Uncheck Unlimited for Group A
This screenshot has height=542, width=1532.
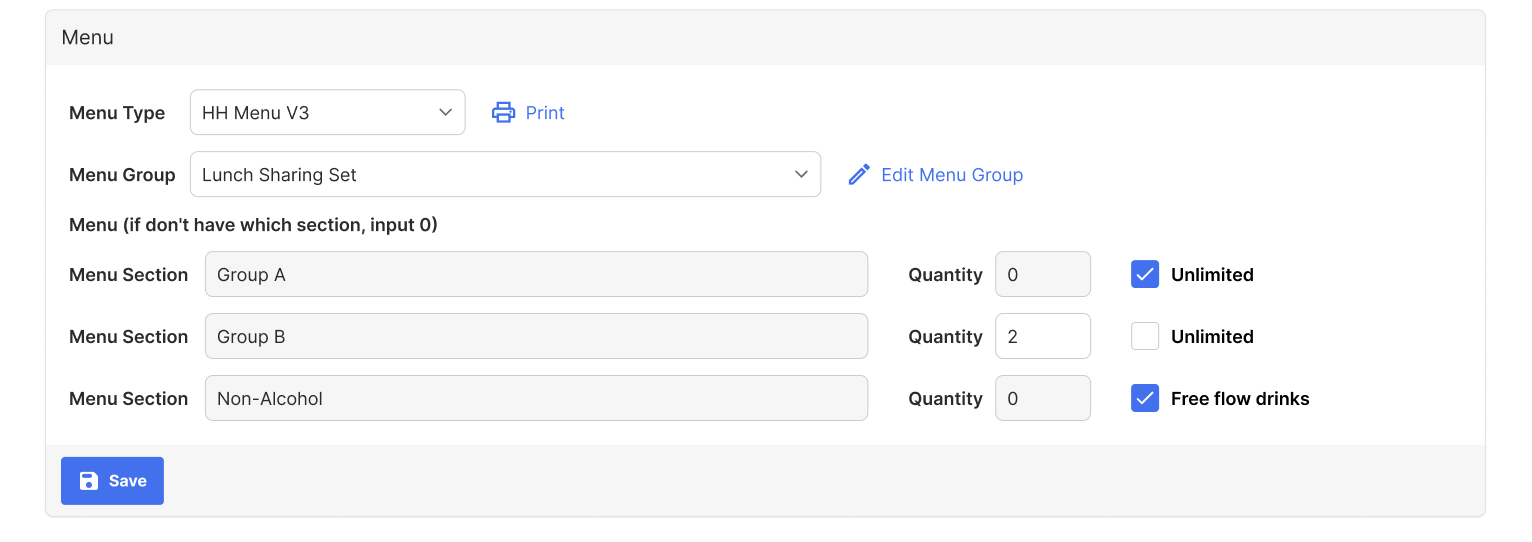[x=1145, y=275]
